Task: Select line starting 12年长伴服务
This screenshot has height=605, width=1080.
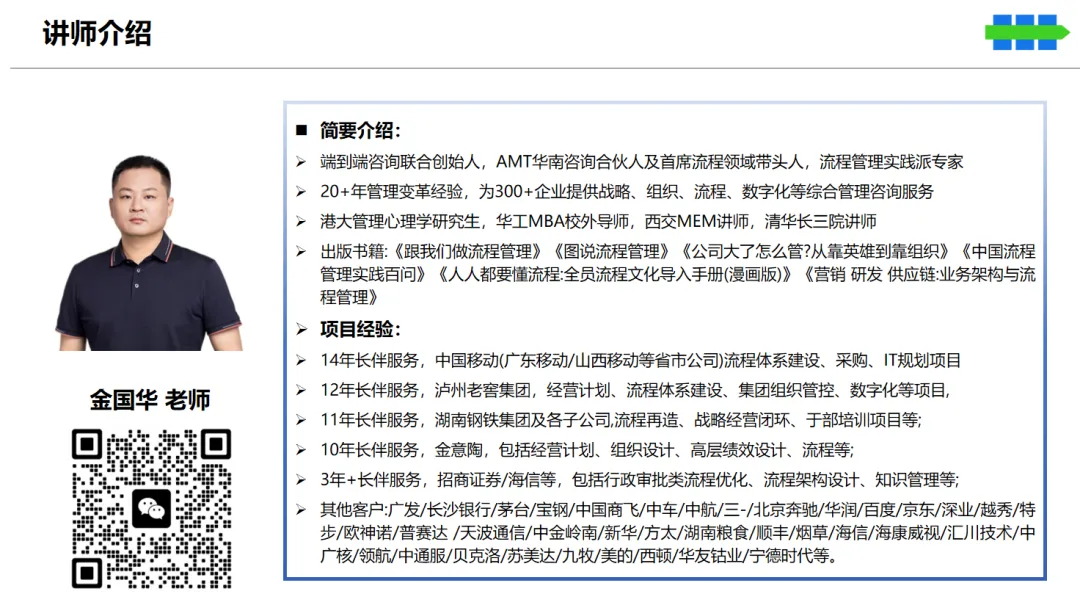Action: 635,391
